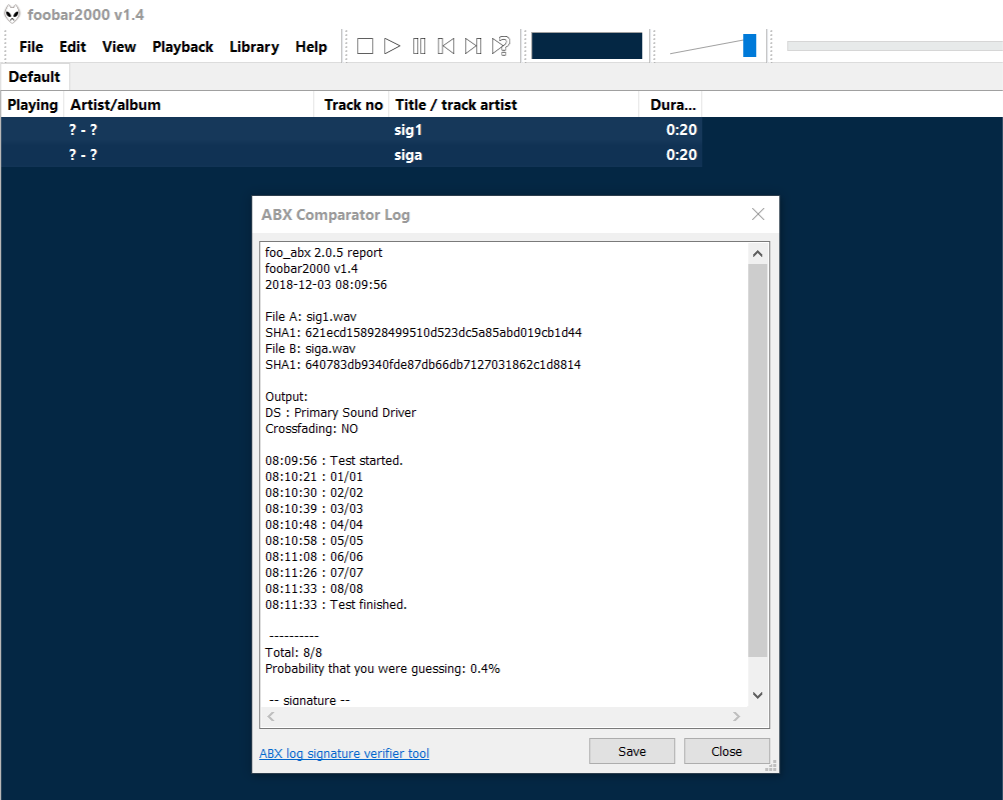Image resolution: width=1003 pixels, height=800 pixels.
Task: Click the '-- signature --' line
Action: pos(310,700)
